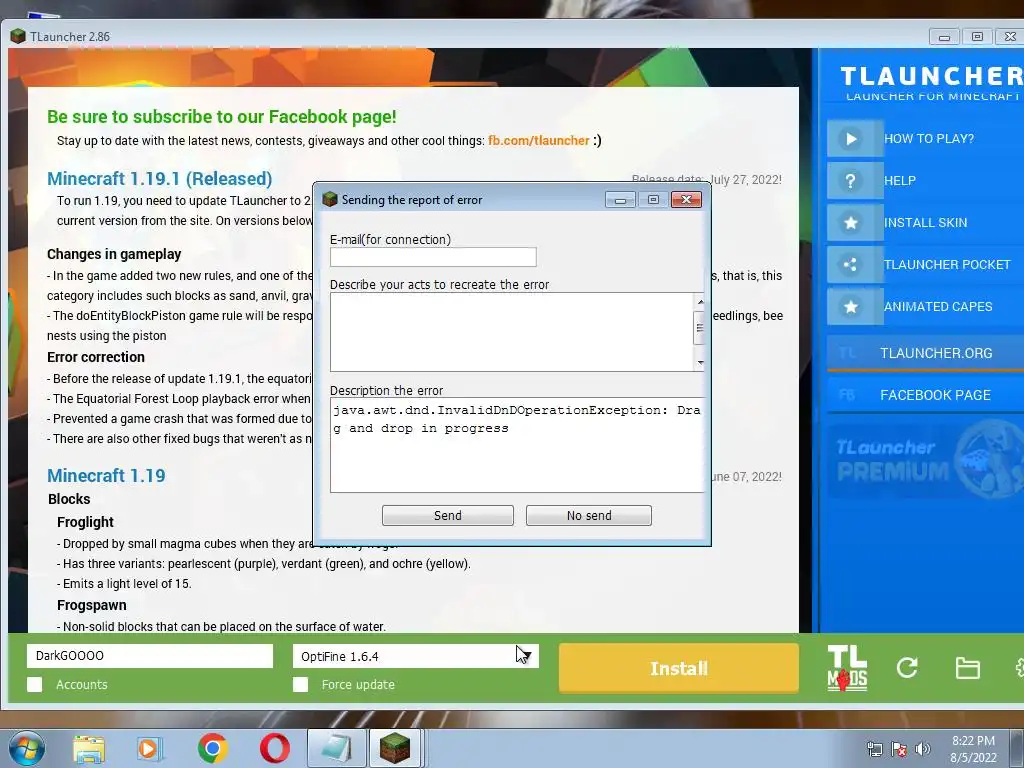Viewport: 1024px width, 768px height.
Task: Click the Froglight heading text
Action: pyautogui.click(x=85, y=522)
